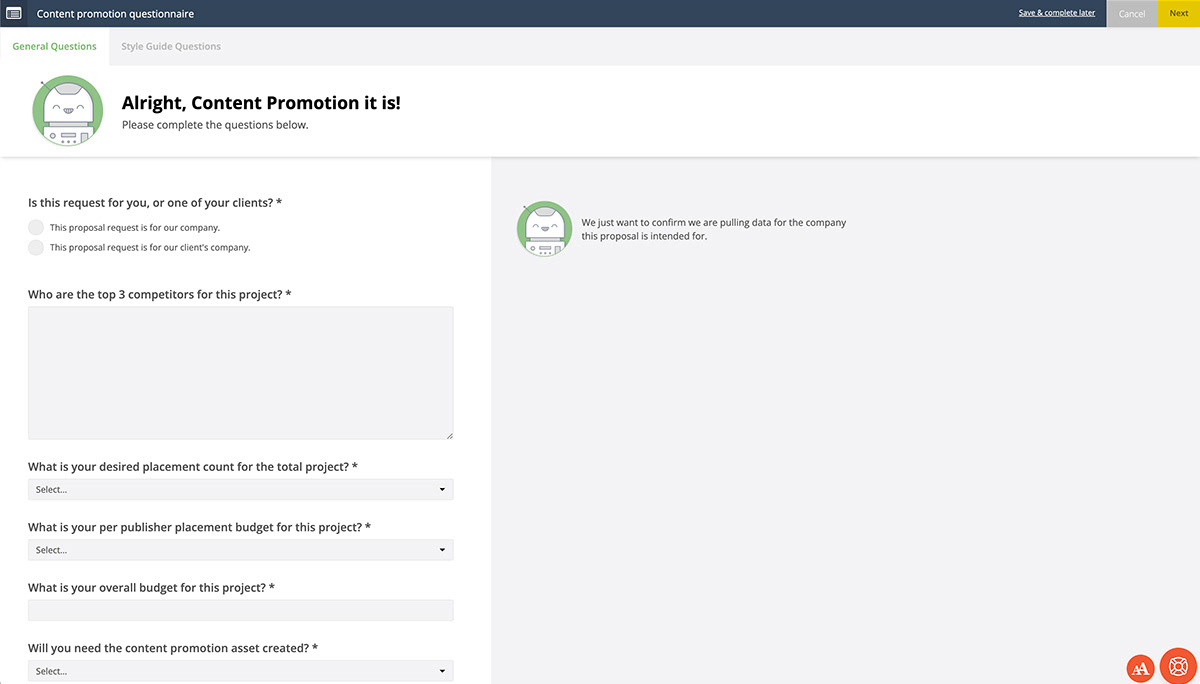Open the lifebuoy help button
The height and width of the screenshot is (684, 1200).
point(1178,665)
